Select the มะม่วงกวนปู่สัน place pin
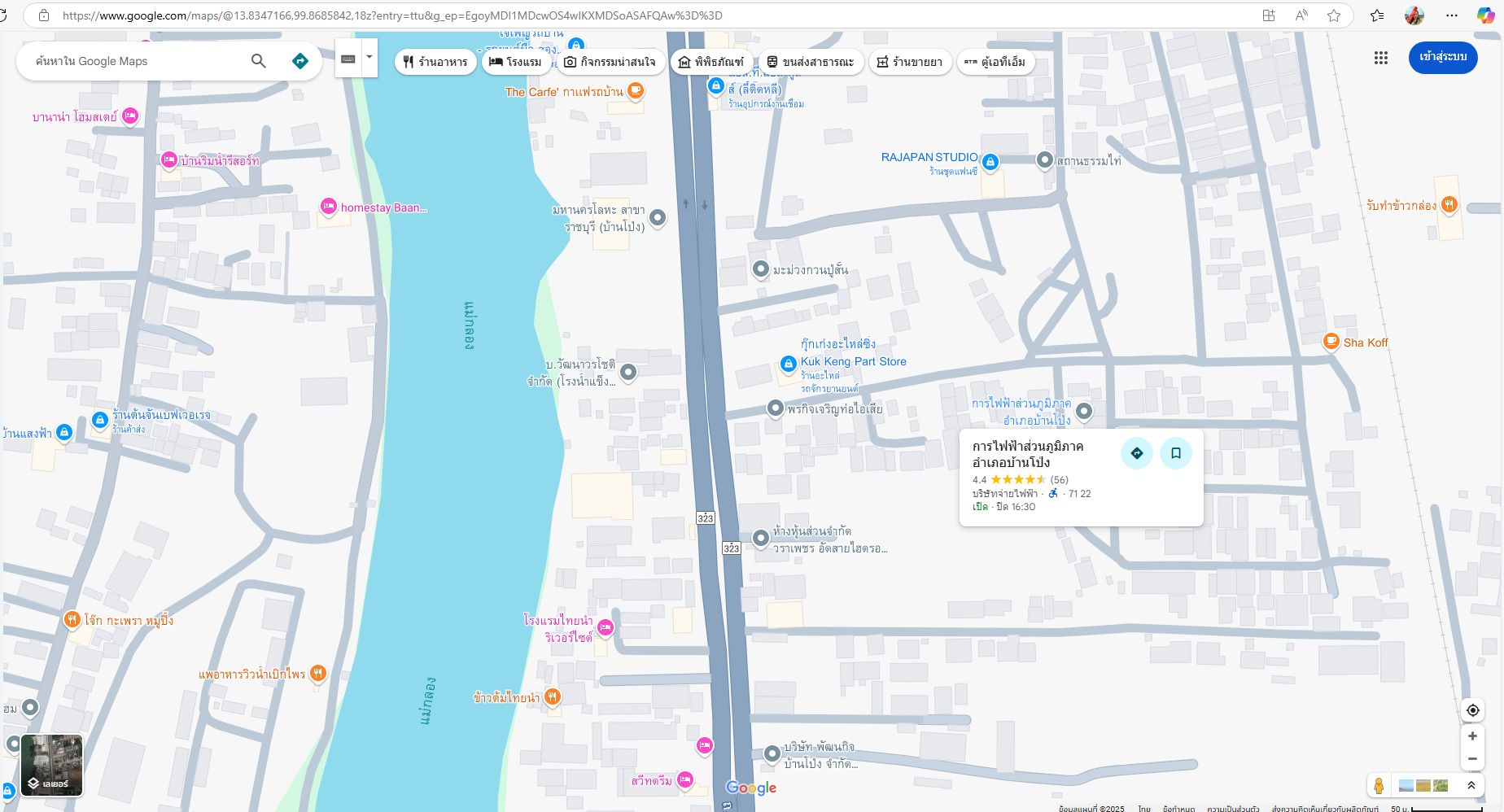1504x812 pixels. click(x=761, y=268)
